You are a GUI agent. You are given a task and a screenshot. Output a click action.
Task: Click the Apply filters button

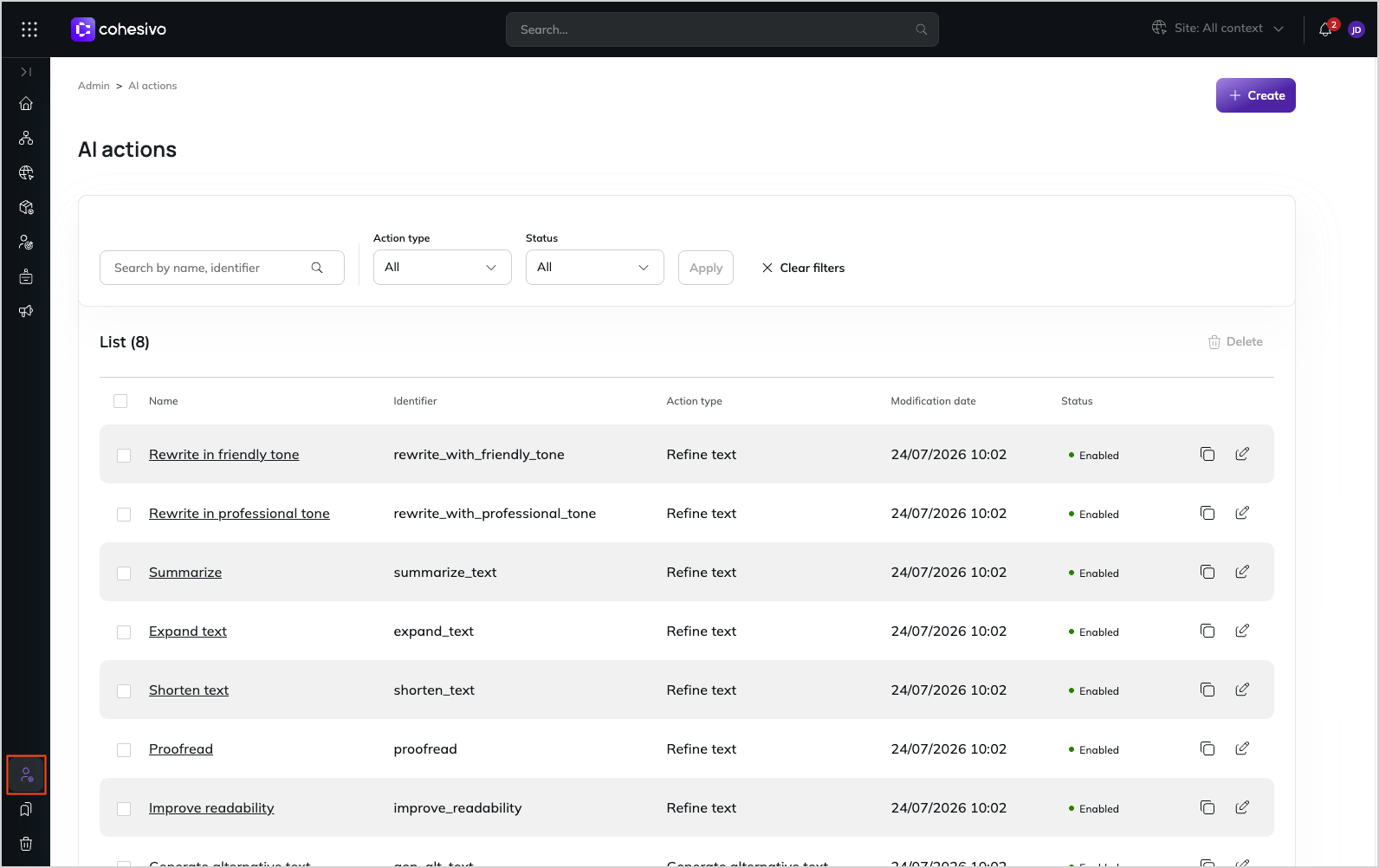click(x=706, y=268)
